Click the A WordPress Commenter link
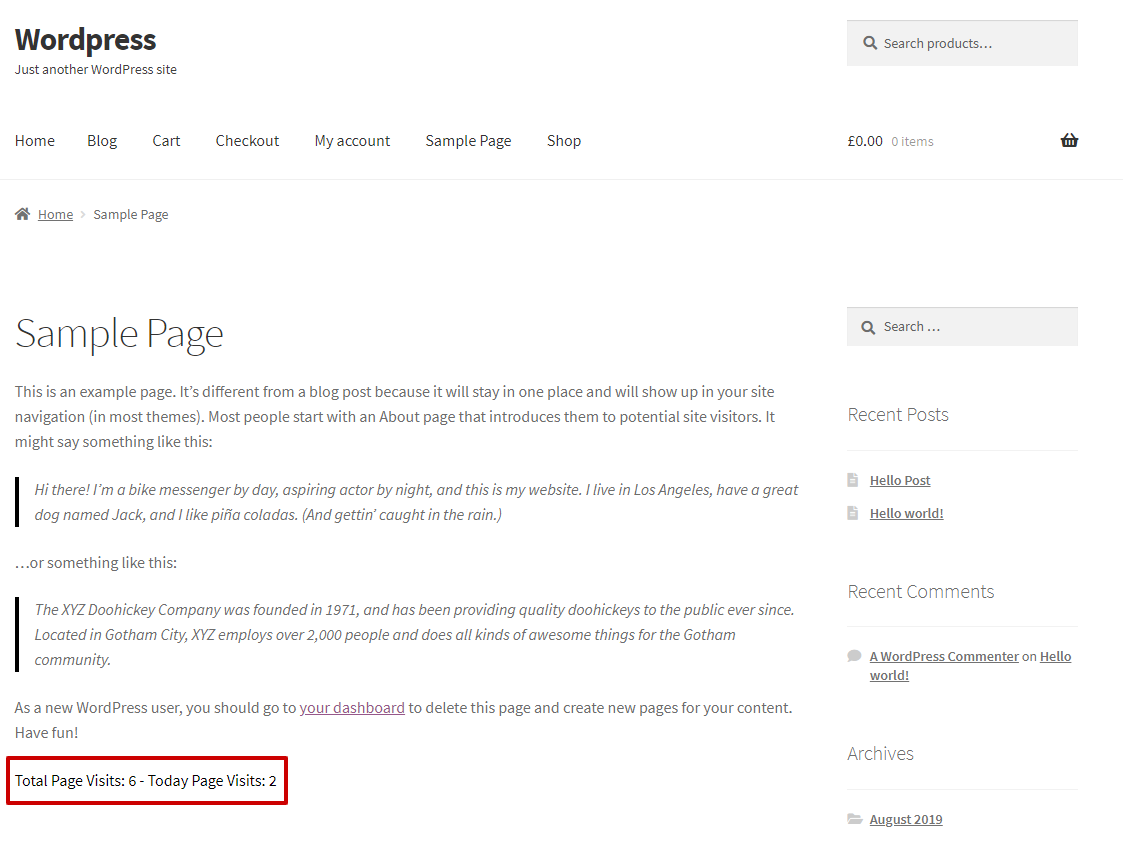The width and height of the screenshot is (1123, 849). point(944,656)
